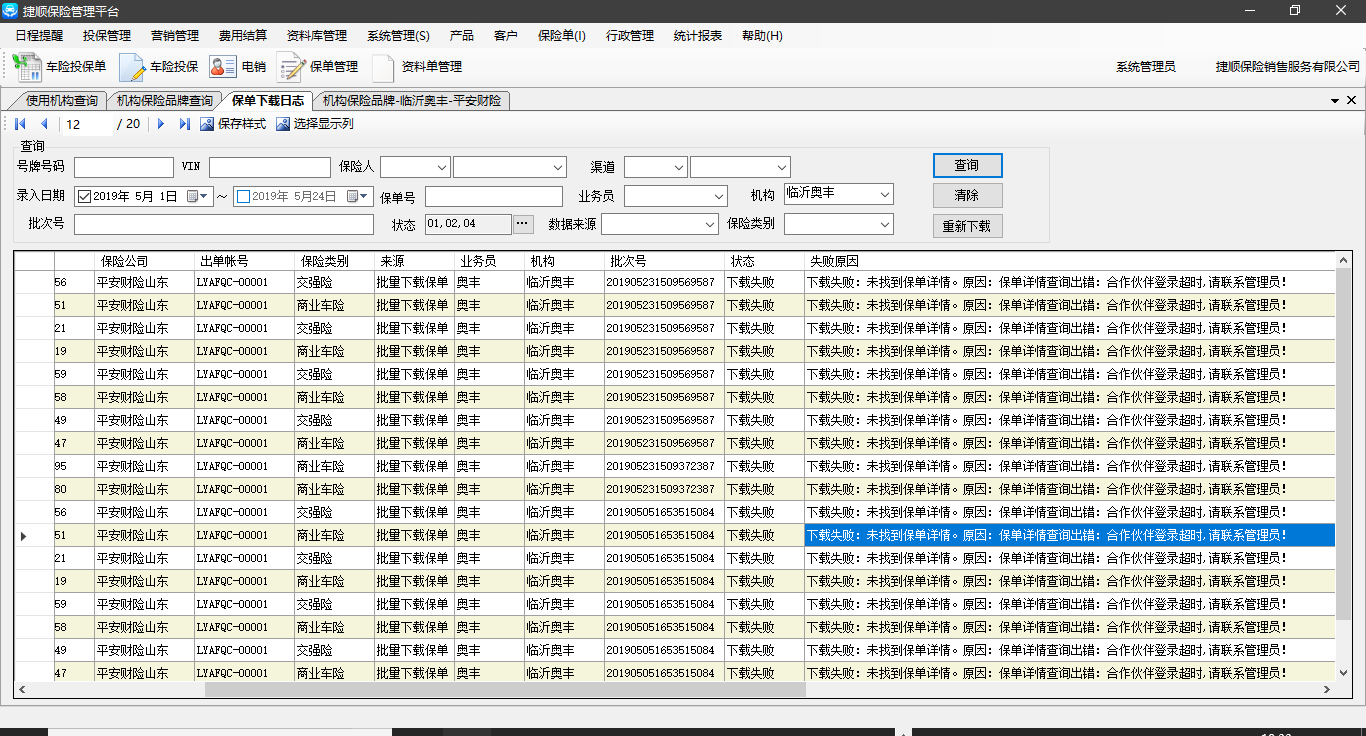Expand the 保险类别 dropdown

(883, 225)
